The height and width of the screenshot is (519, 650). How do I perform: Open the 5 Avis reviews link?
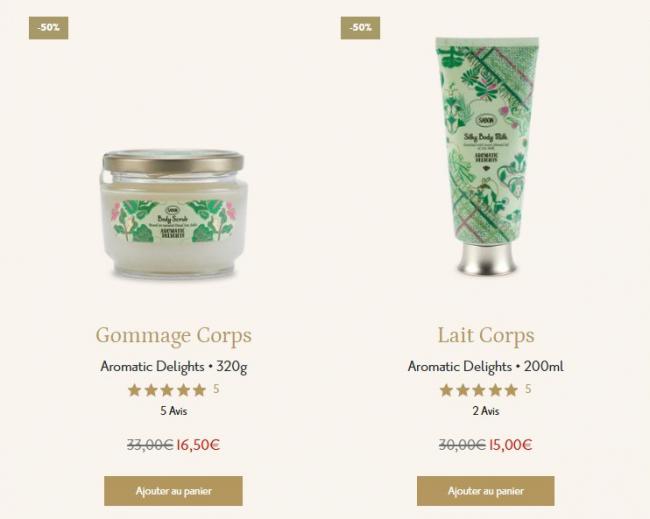coord(174,411)
